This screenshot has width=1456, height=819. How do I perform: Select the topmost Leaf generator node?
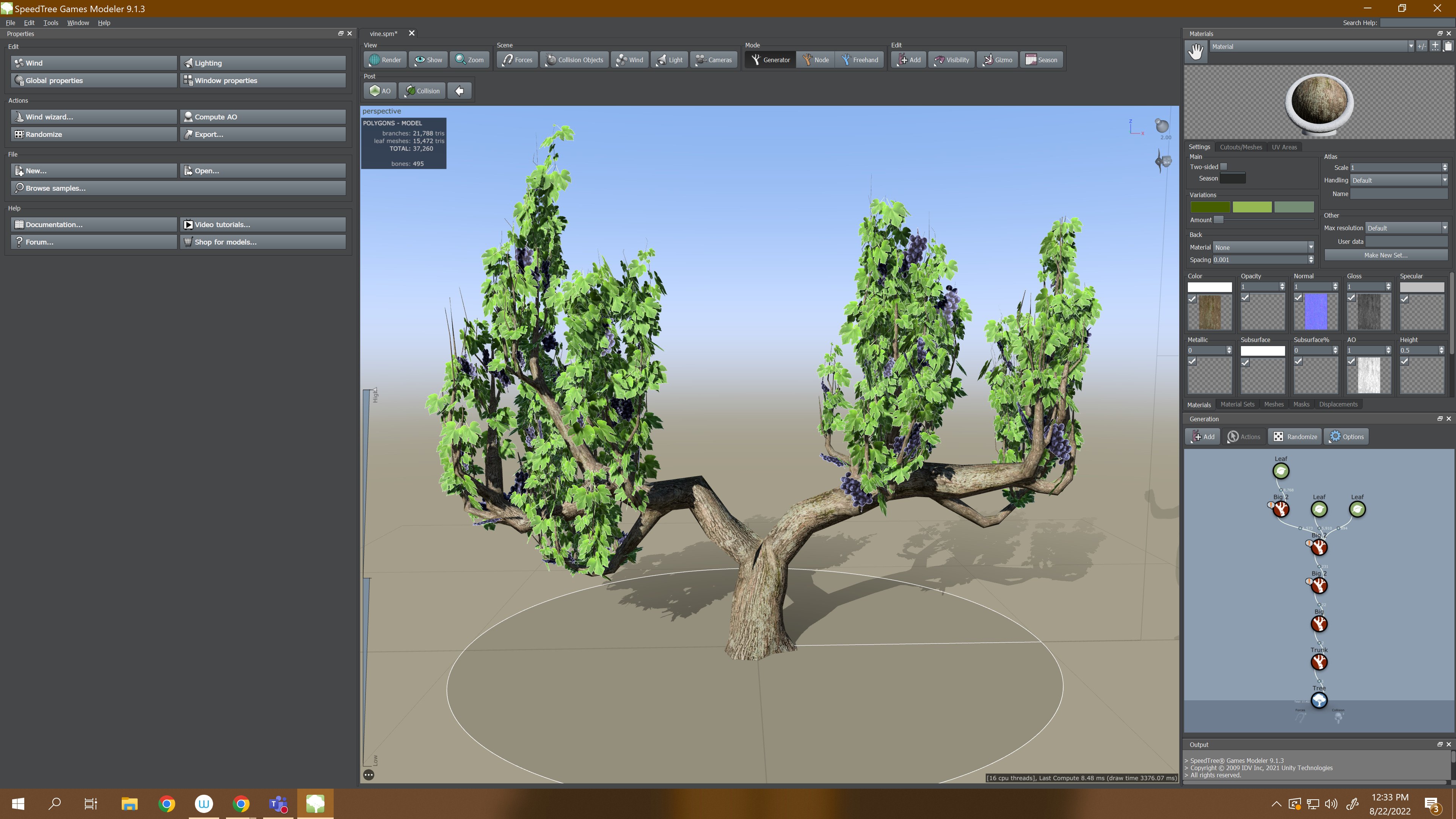click(1281, 471)
